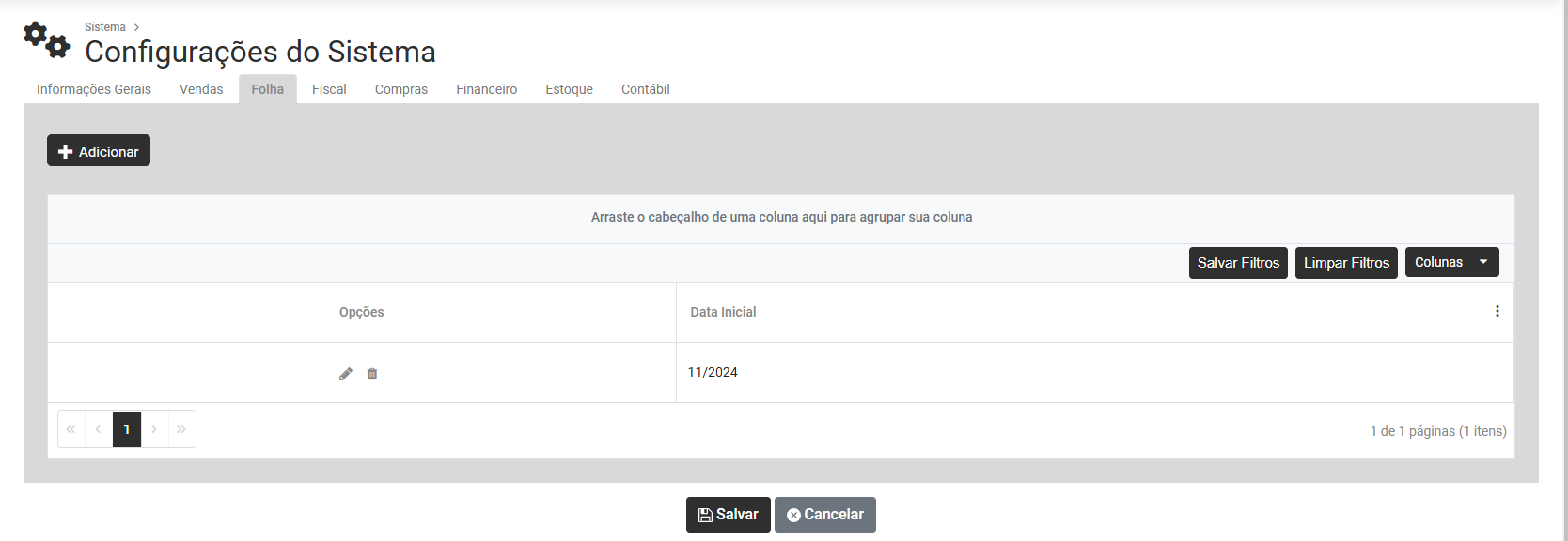Click Salvar Filtros button
Image resolution: width=1568 pixels, height=541 pixels.
pos(1238,263)
